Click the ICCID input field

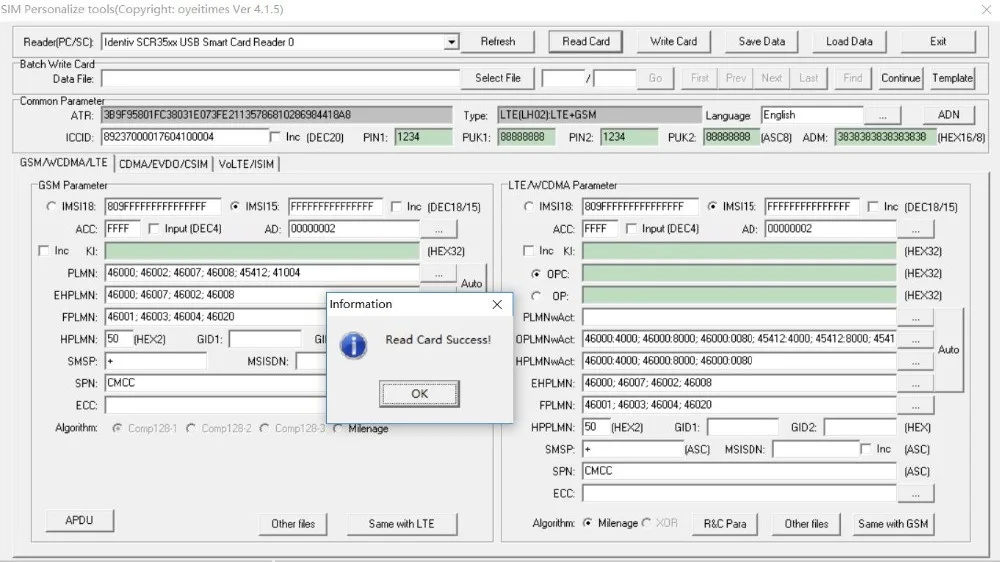[x=184, y=137]
